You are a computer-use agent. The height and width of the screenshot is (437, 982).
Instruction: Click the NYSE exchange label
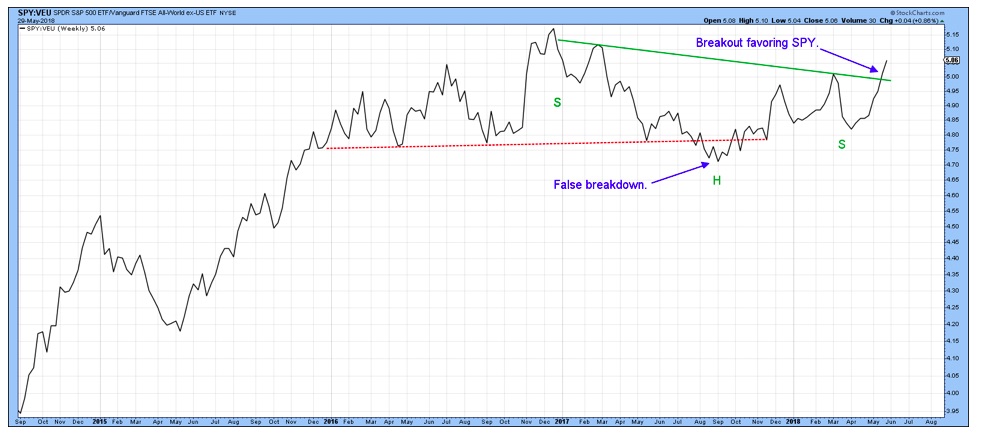coord(229,13)
